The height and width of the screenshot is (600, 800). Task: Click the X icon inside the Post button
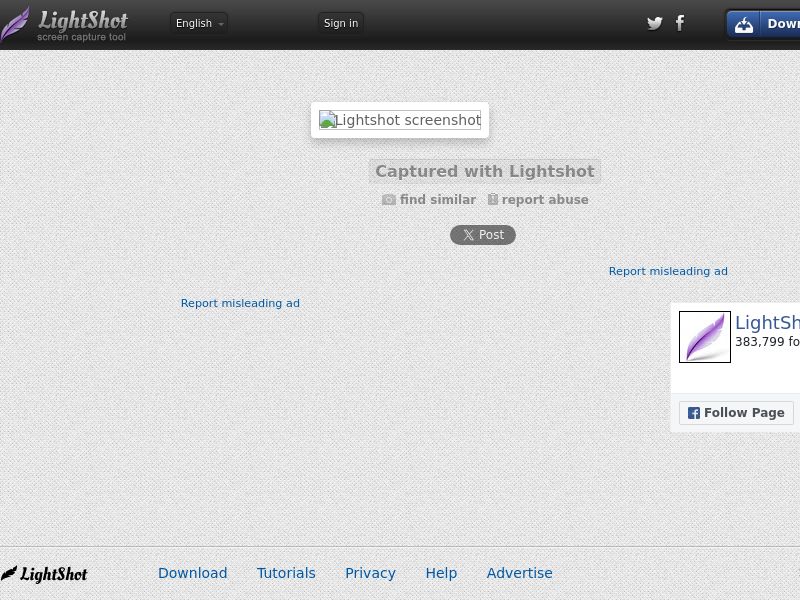tap(467, 235)
